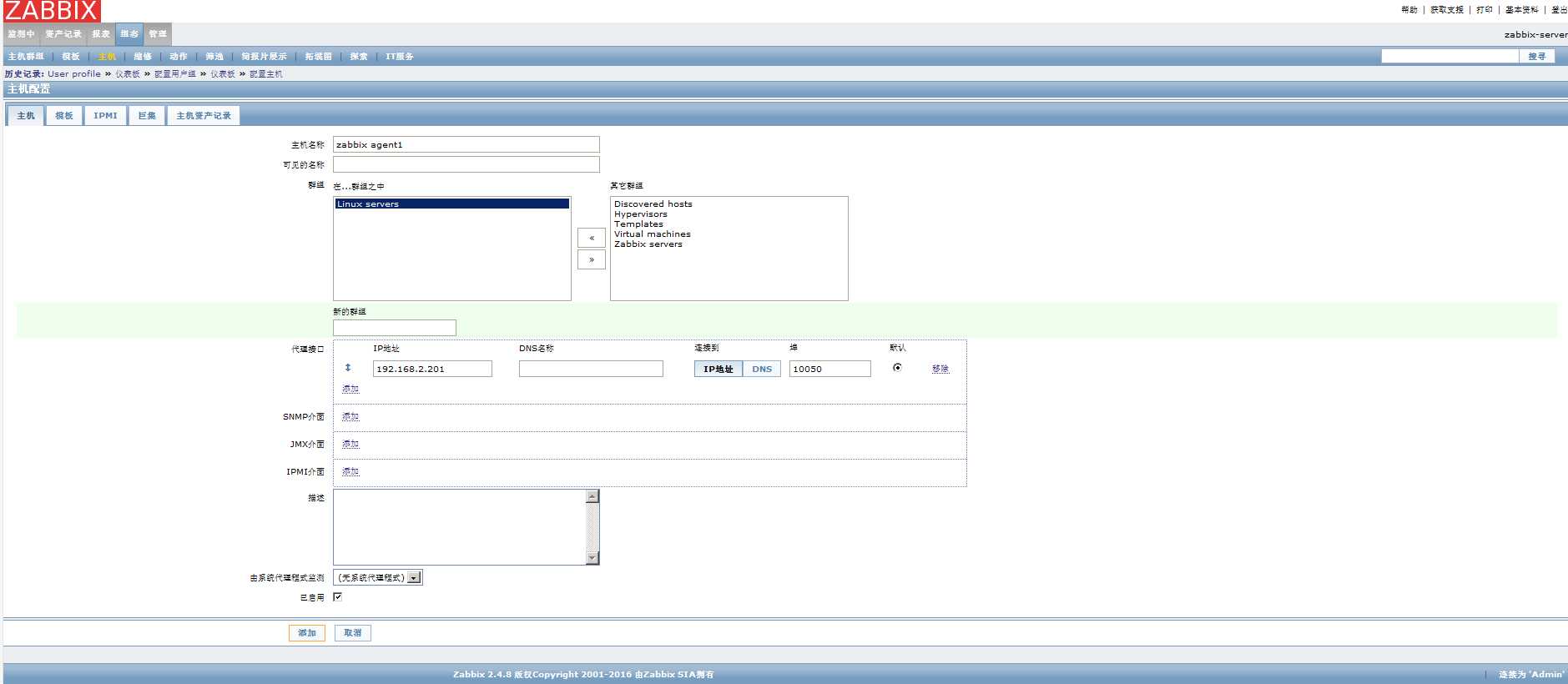
Task: Click the 添加 submit button
Action: [307, 633]
